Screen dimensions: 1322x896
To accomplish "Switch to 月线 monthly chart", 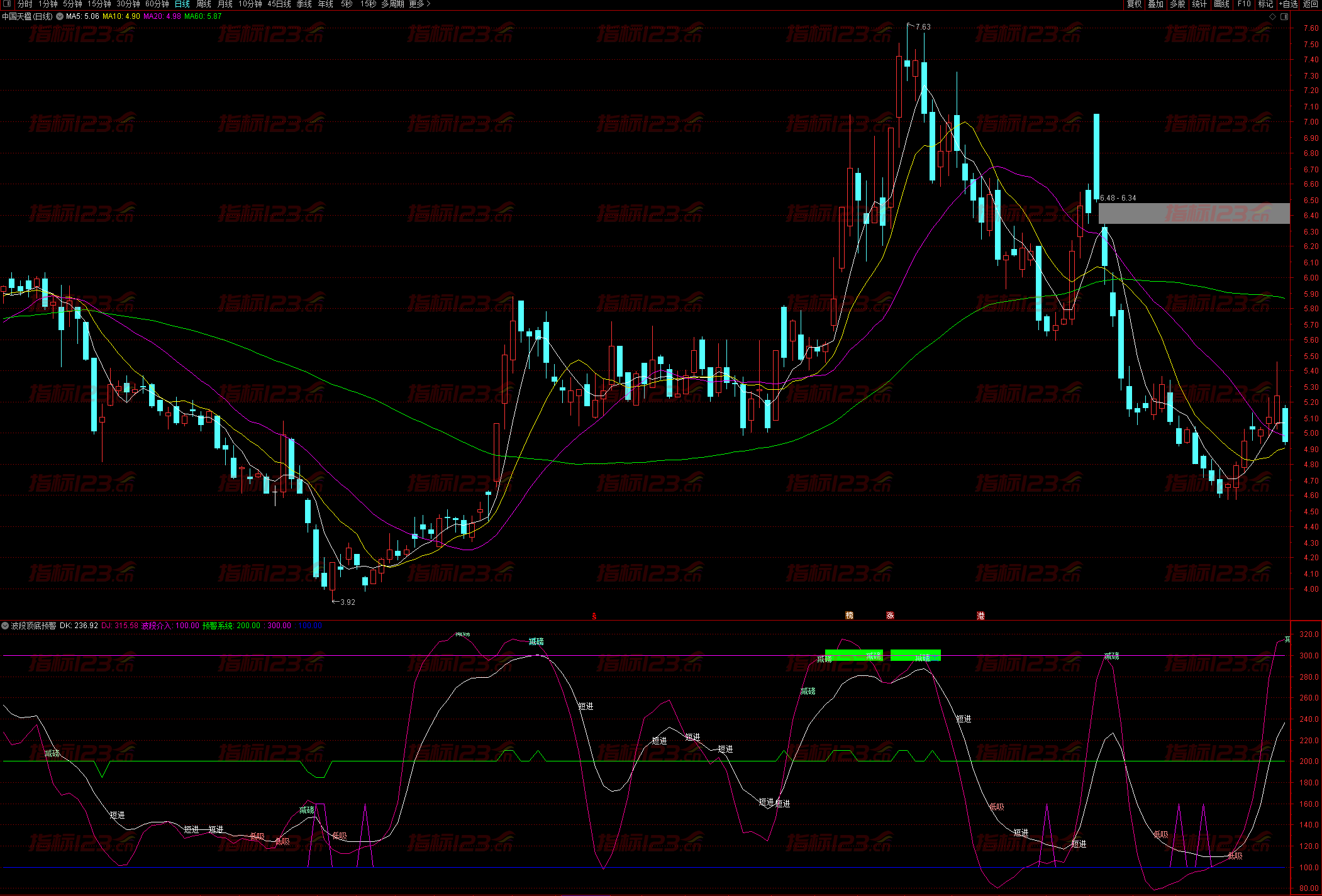I will pyautogui.click(x=225, y=4).
